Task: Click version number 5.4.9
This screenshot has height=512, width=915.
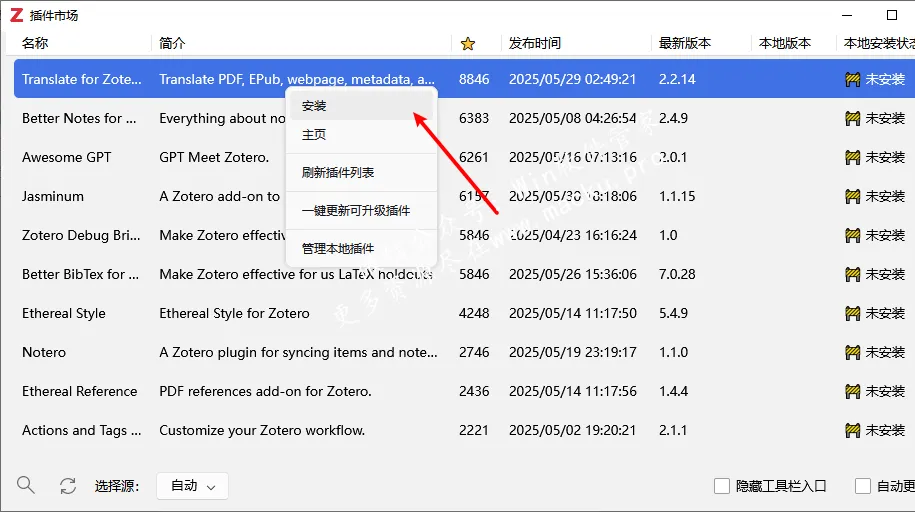Action: 673,314
